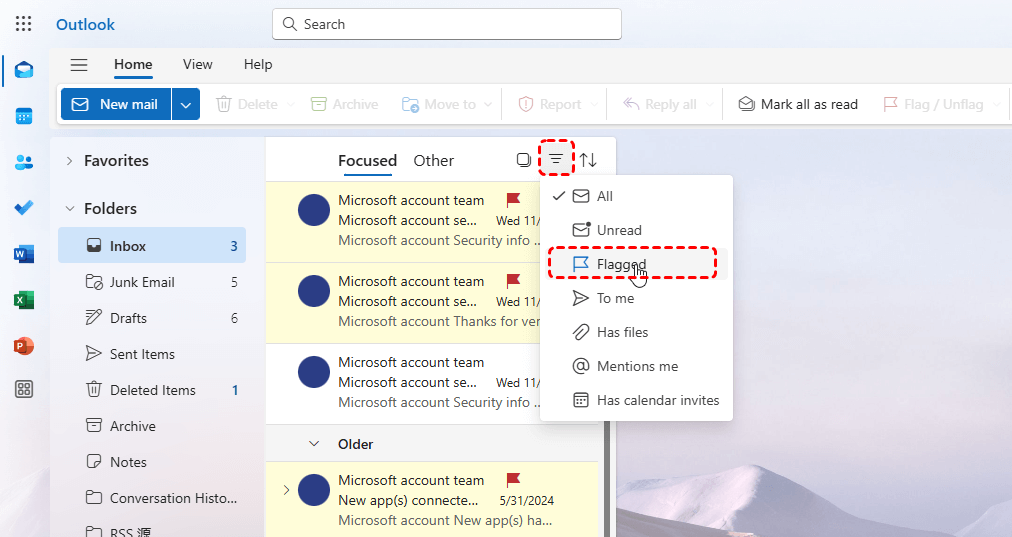
Task: Open the Sent Items folder
Action: pos(152,354)
